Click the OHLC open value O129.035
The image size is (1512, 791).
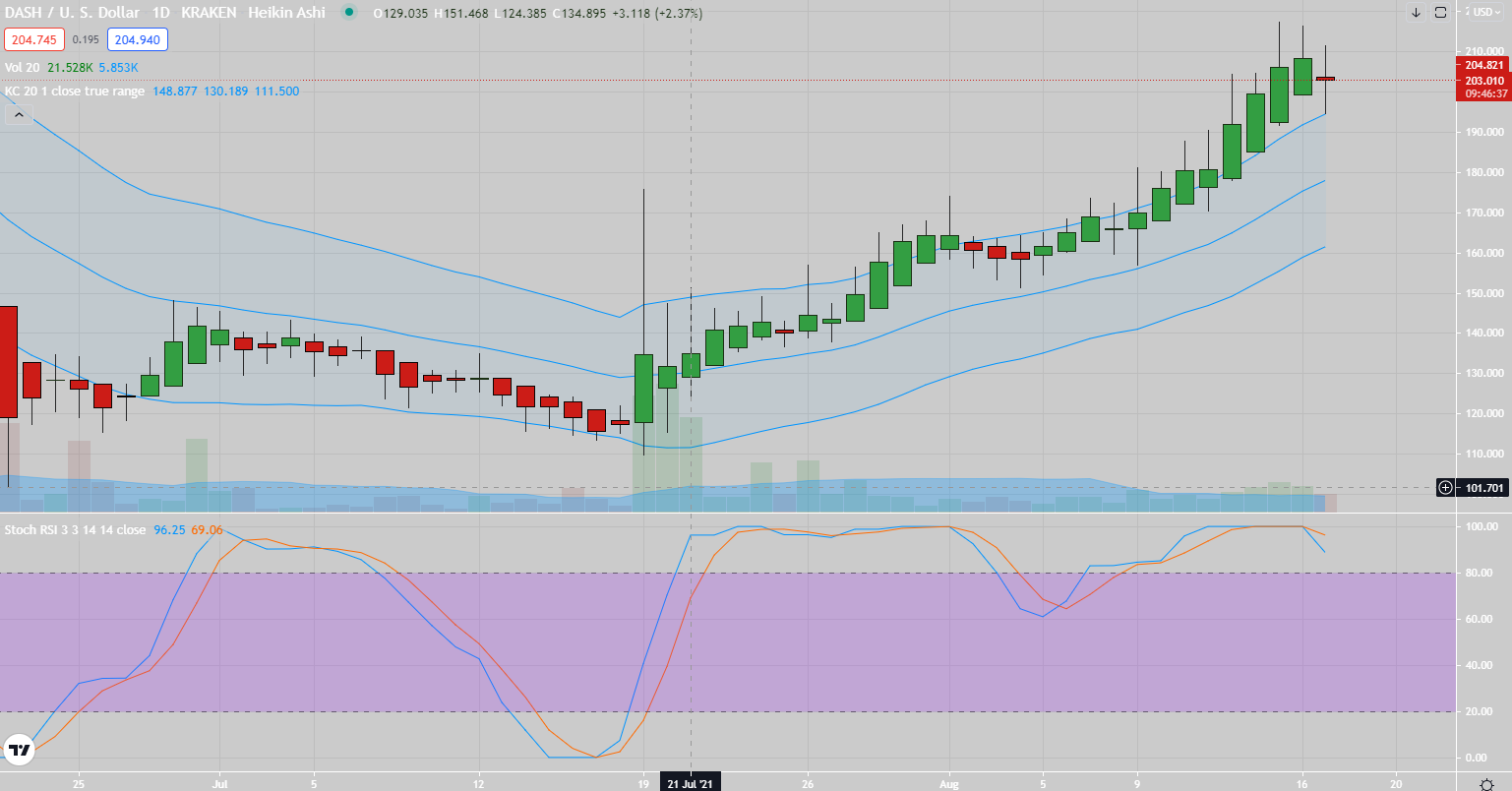400,13
